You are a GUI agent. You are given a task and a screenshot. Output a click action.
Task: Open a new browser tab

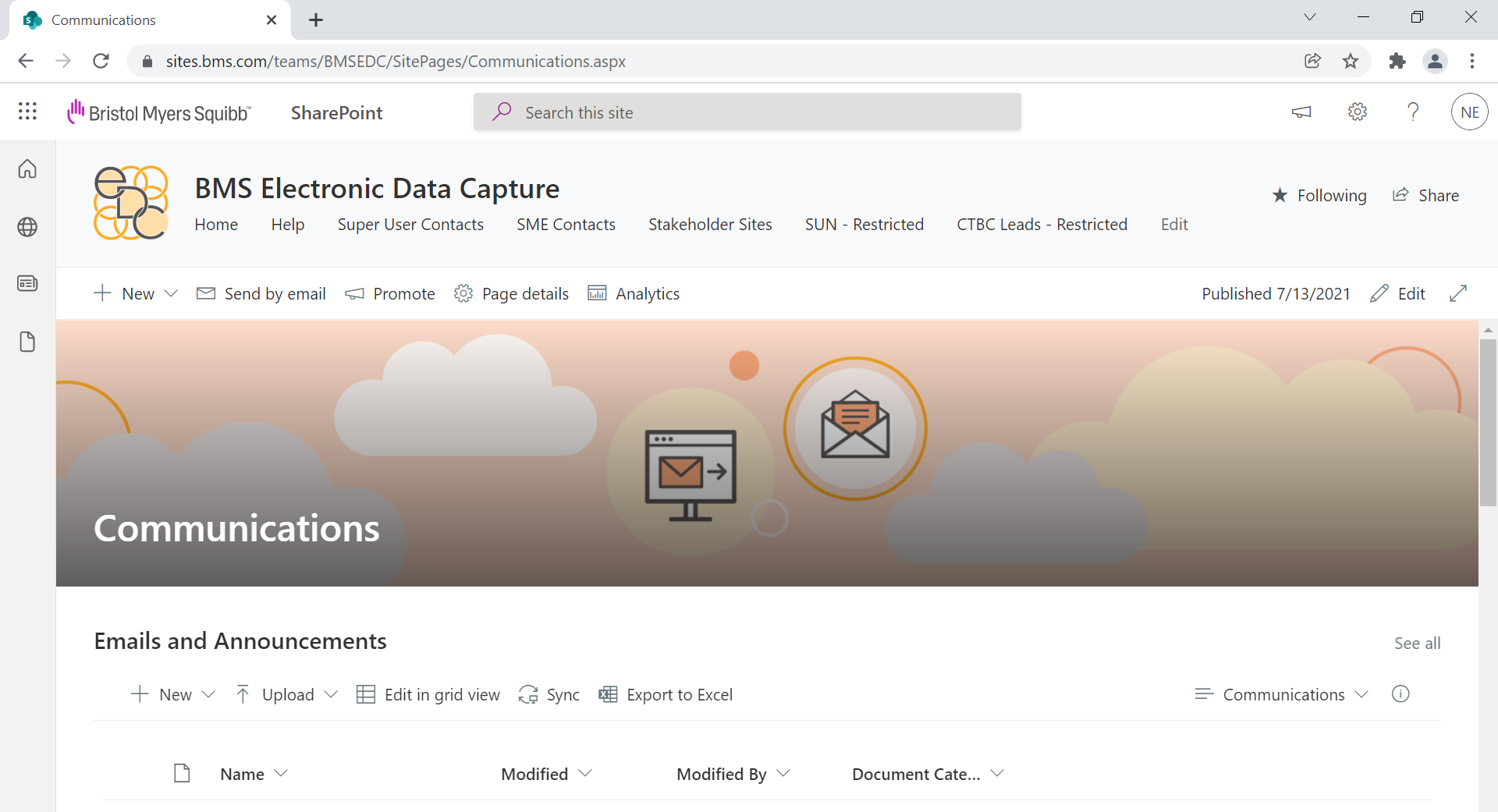coord(315,20)
